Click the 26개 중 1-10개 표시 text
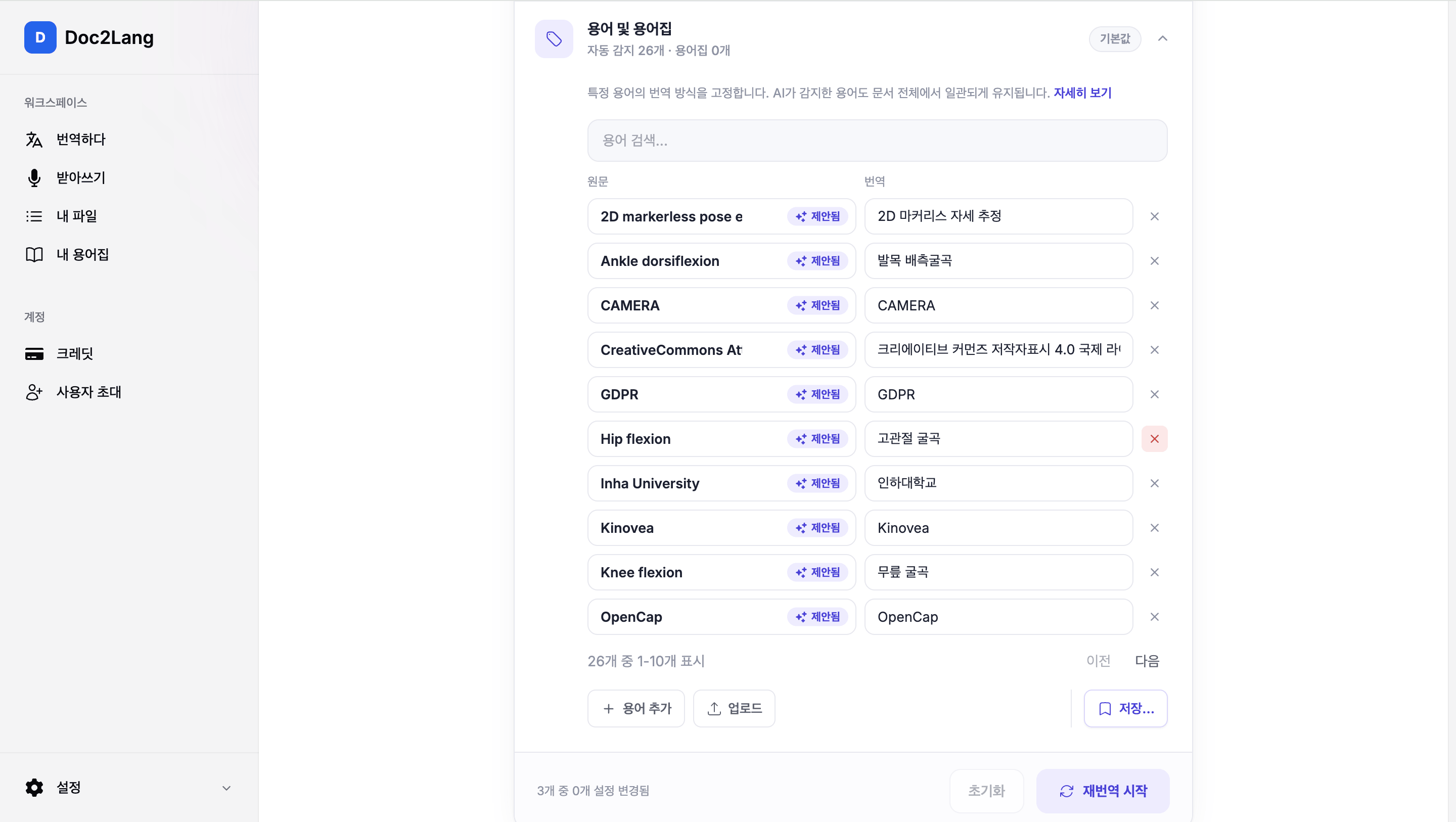This screenshot has height=822, width=1456. coord(646,661)
